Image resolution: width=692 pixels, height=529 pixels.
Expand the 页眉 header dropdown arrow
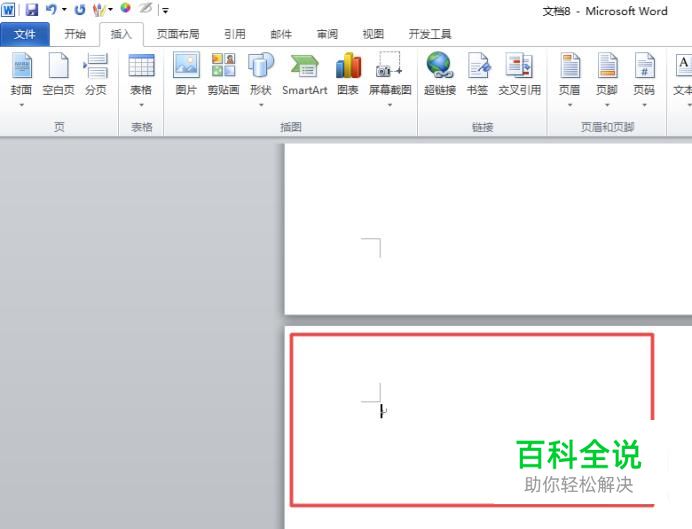(x=569, y=105)
